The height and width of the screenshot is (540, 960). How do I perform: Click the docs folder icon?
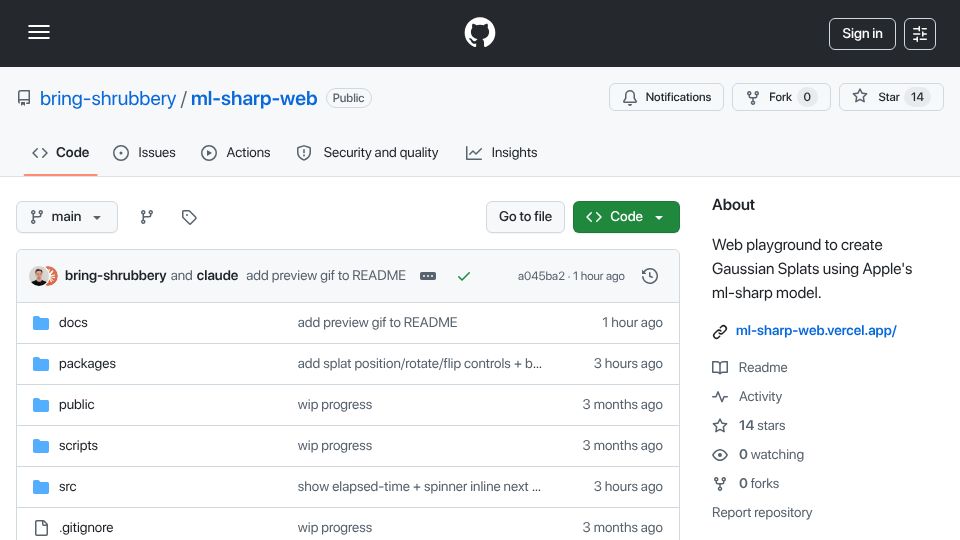tap(41, 323)
